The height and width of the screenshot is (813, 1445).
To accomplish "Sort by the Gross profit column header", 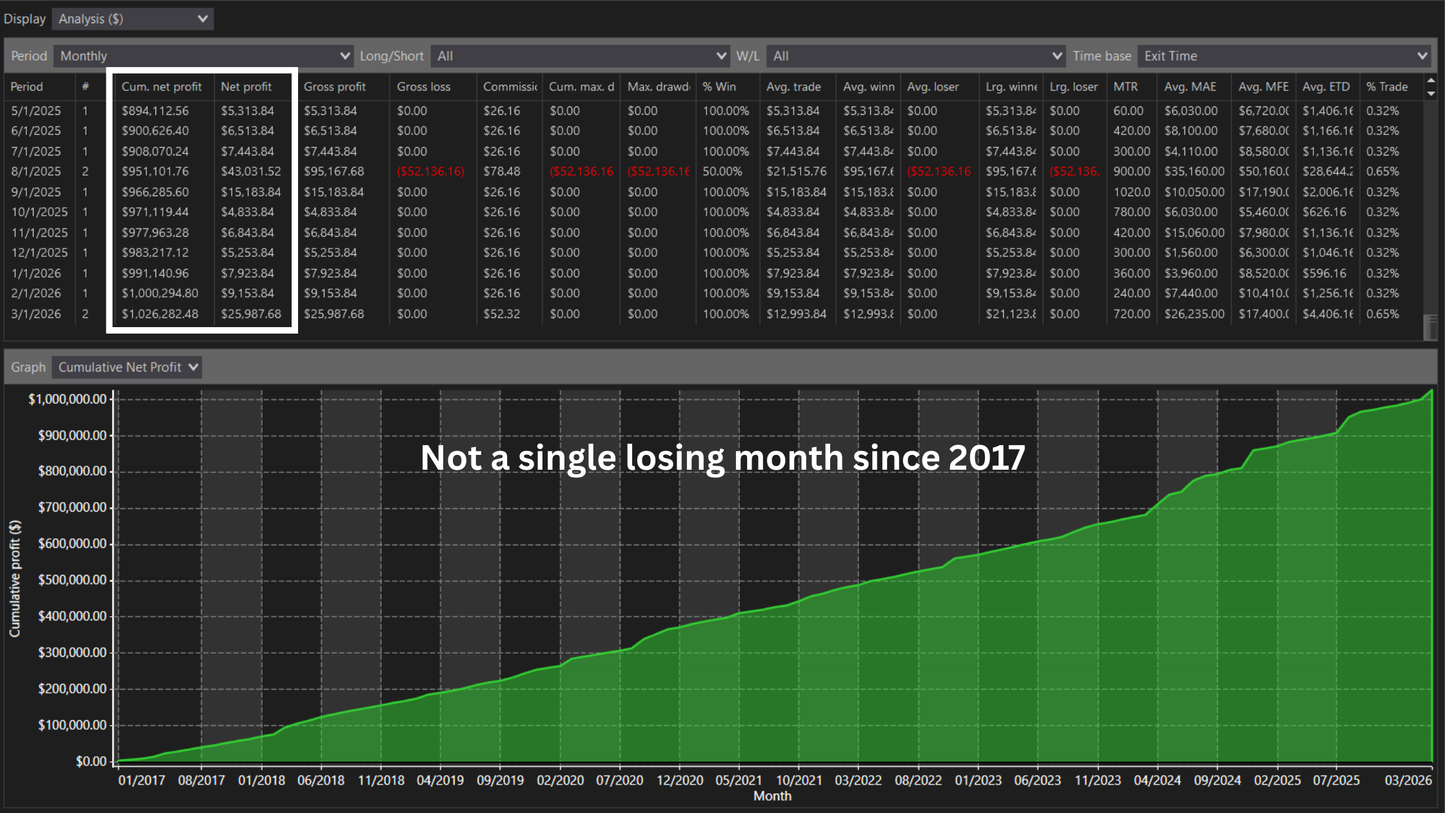I will (x=343, y=87).
